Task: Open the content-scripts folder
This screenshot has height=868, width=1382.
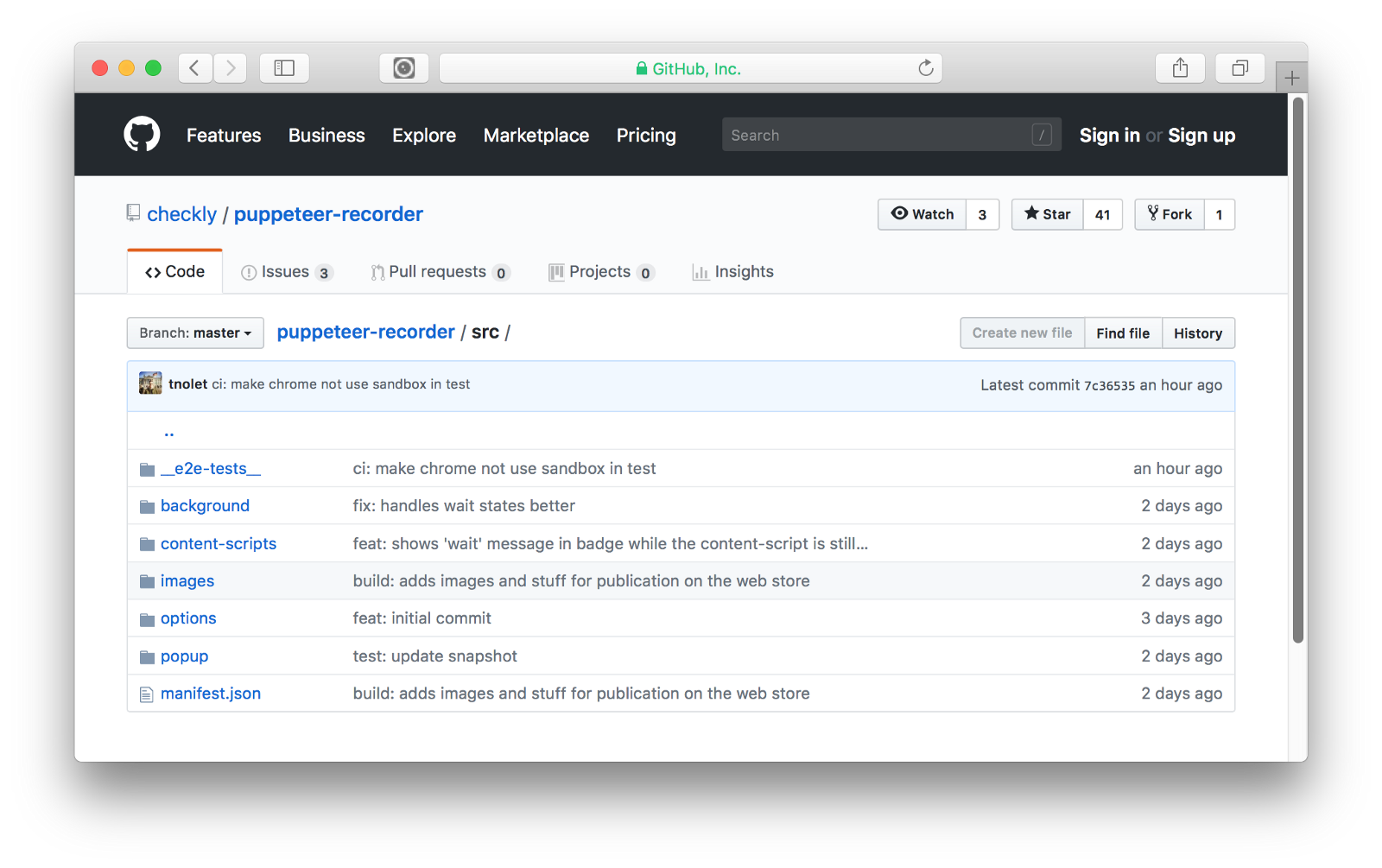Action: 219,544
